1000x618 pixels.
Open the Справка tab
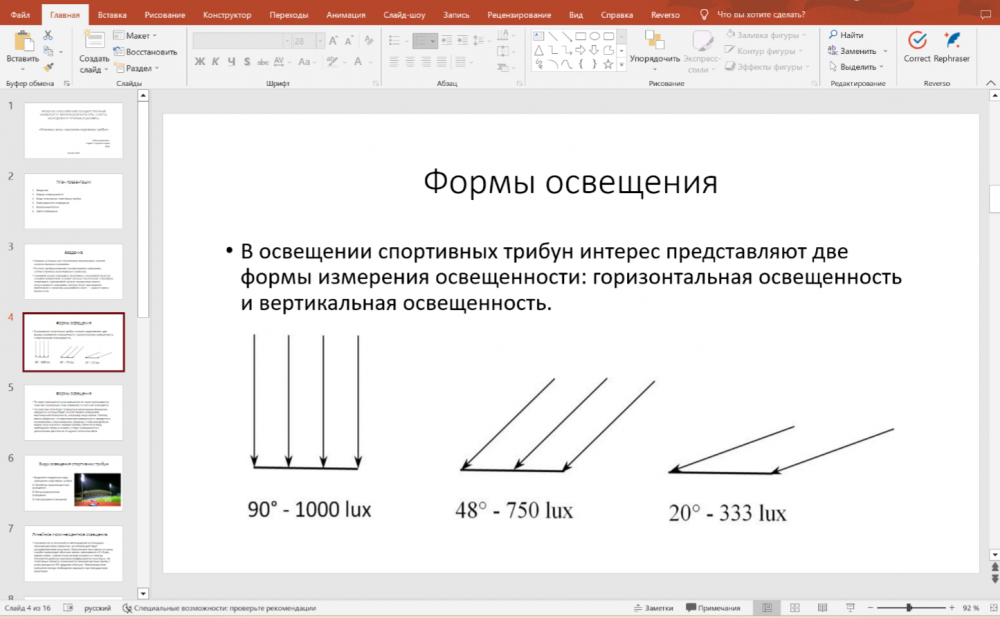click(x=617, y=14)
